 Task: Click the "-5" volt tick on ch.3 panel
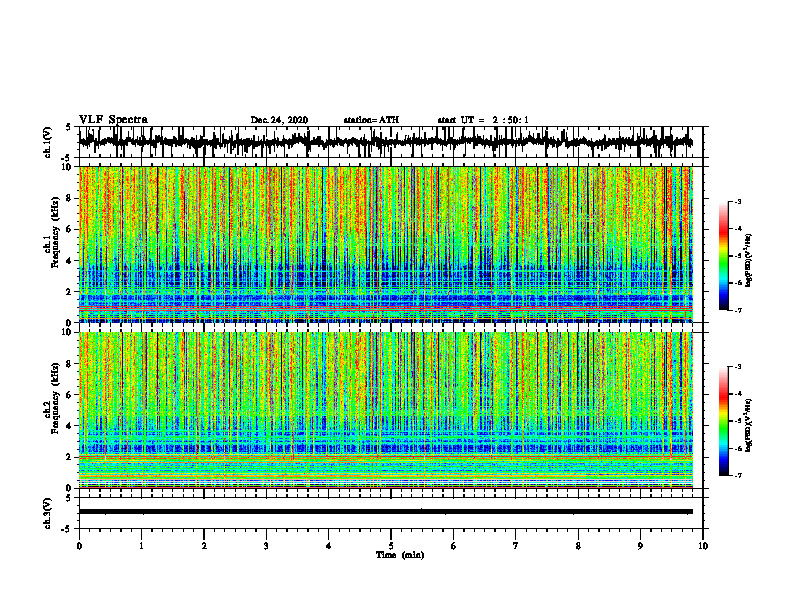click(x=66, y=529)
